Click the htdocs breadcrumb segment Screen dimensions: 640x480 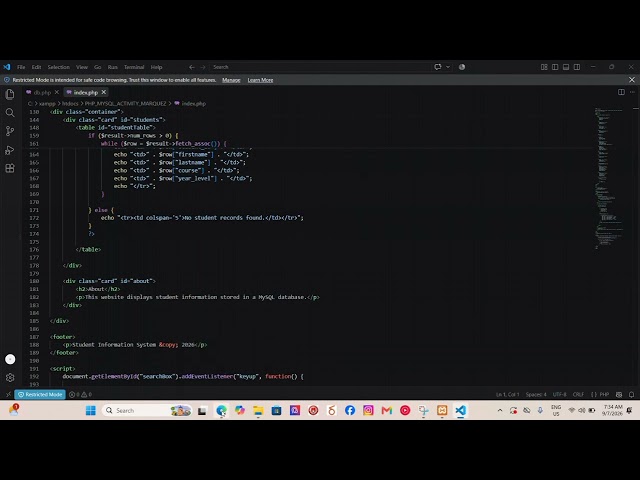(x=70, y=104)
